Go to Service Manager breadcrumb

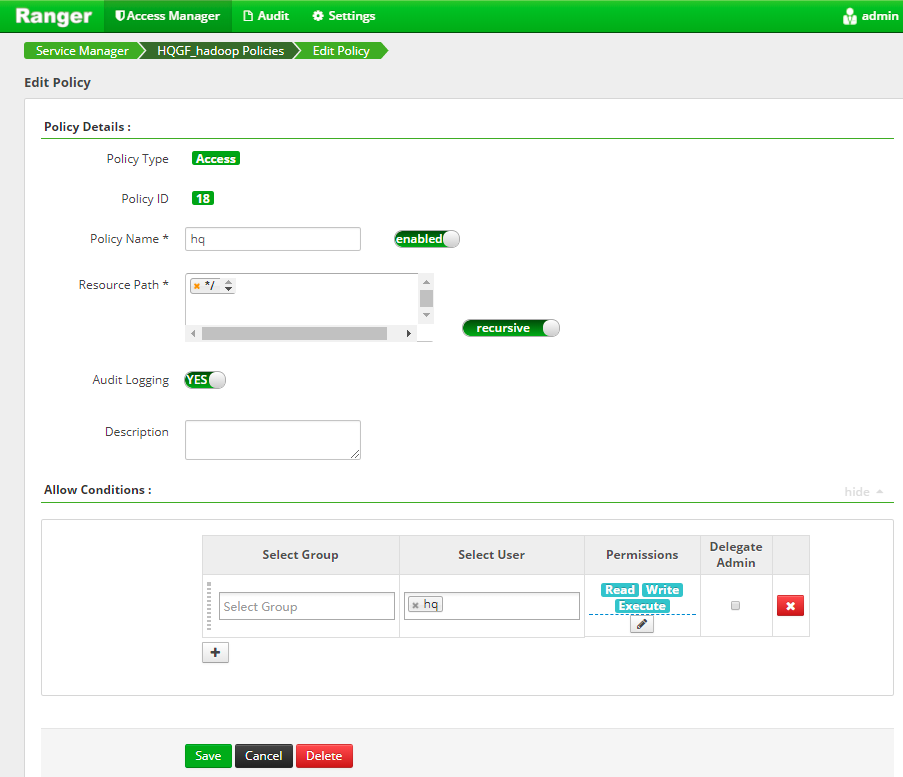point(82,51)
